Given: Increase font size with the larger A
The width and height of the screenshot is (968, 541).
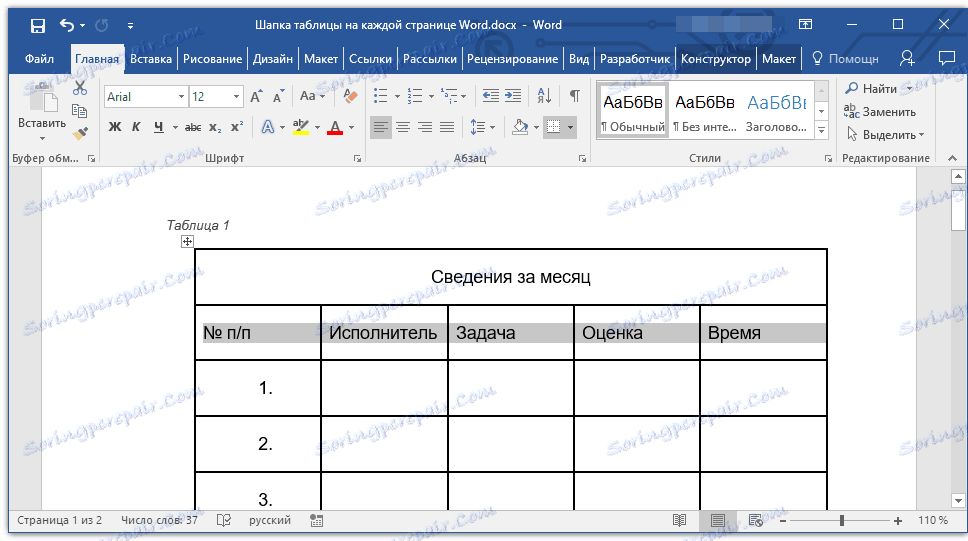Looking at the screenshot, I should pyautogui.click(x=256, y=96).
